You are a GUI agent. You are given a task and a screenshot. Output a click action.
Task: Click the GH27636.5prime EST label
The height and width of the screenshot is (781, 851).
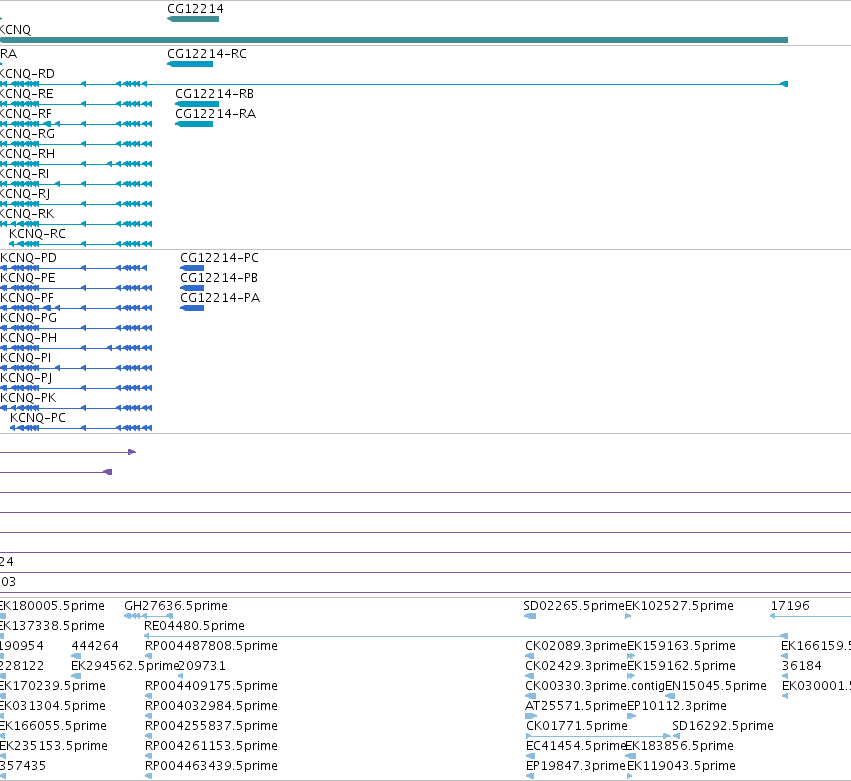click(x=176, y=606)
